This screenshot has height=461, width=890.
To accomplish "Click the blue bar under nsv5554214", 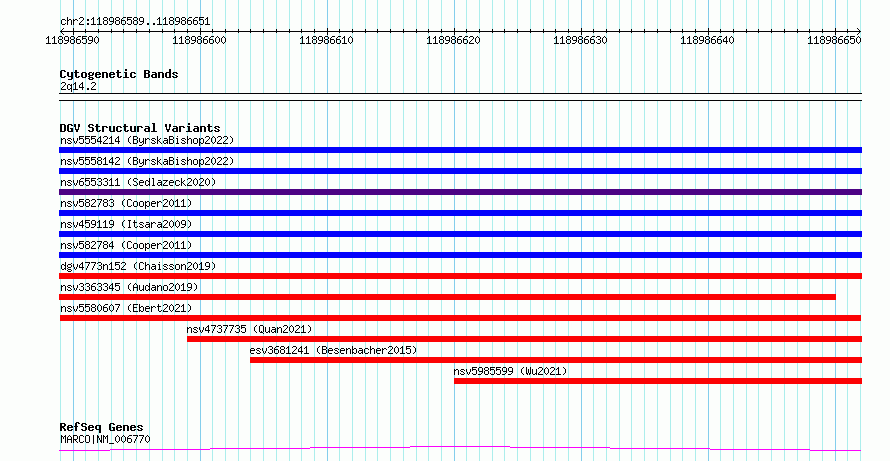I will pyautogui.click(x=460, y=150).
